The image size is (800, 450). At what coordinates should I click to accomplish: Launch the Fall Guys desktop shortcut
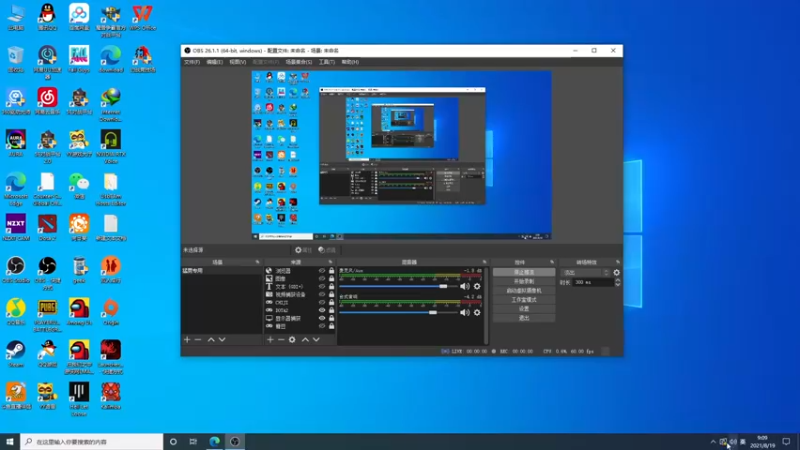[79, 59]
